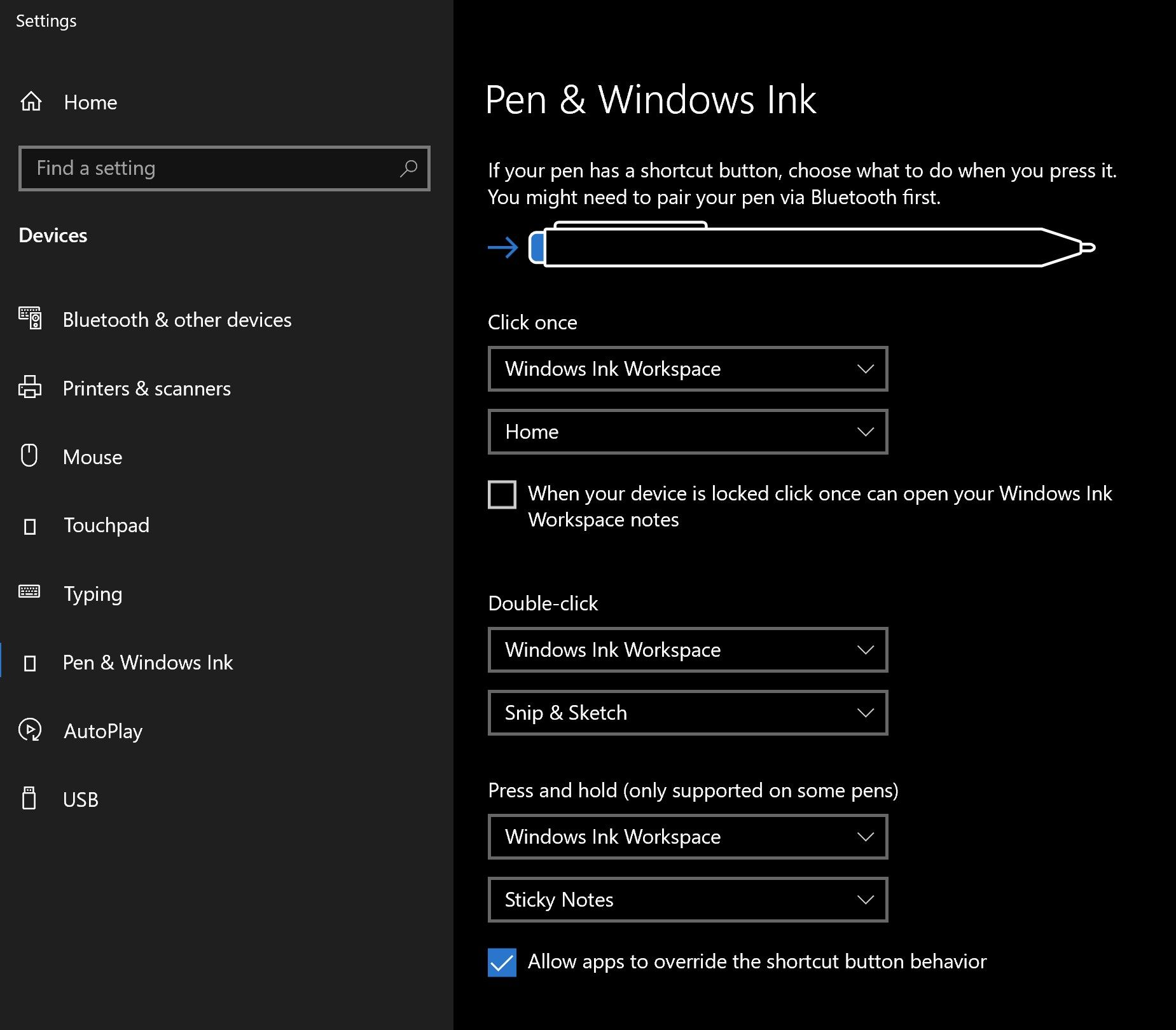Open Printers & scanners settings
The image size is (1176, 1030).
[x=147, y=388]
